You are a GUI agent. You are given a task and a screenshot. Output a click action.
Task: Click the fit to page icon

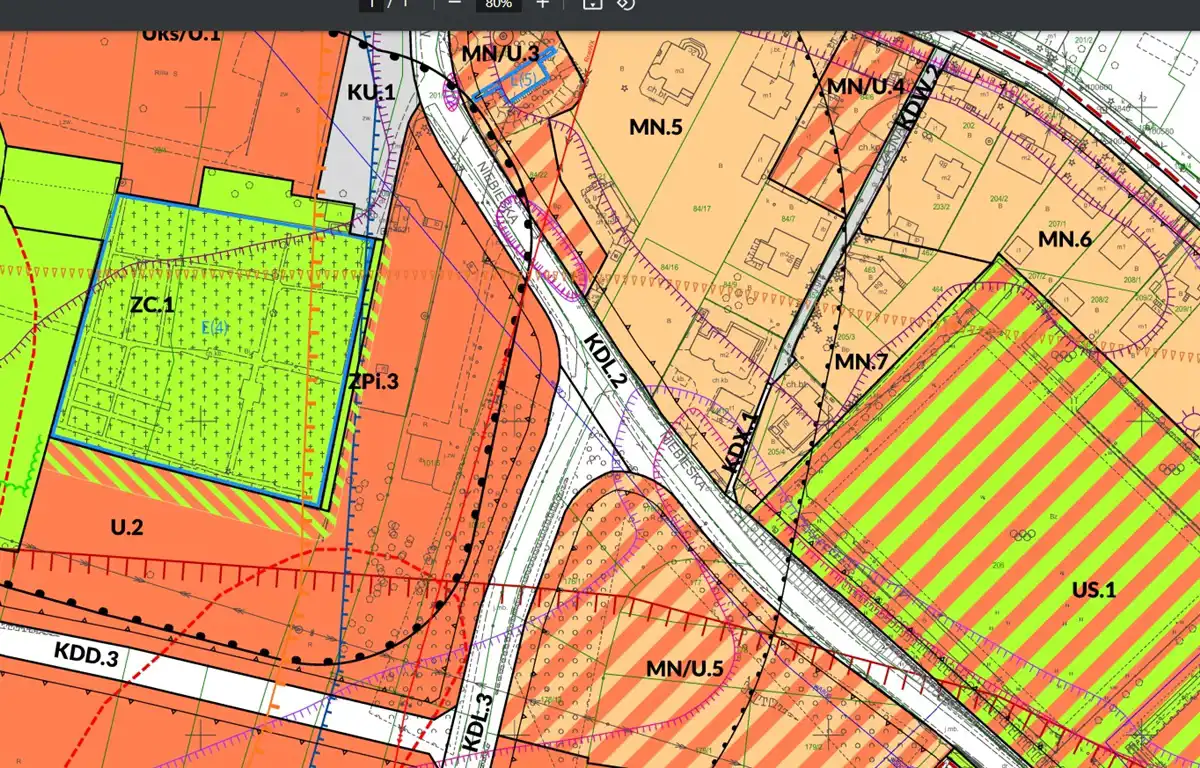pyautogui.click(x=592, y=4)
